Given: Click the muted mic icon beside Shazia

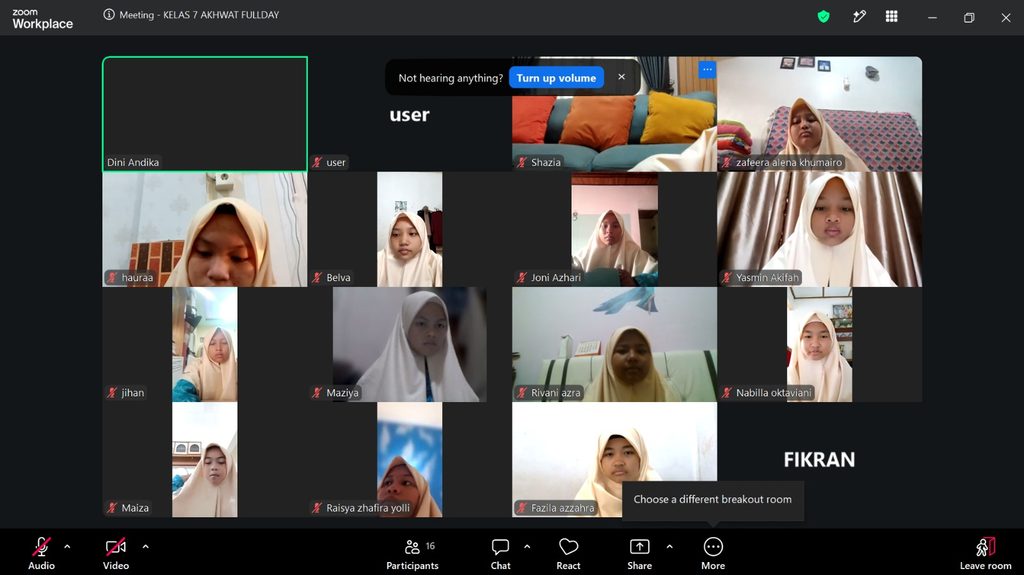Looking at the screenshot, I should (x=522, y=162).
